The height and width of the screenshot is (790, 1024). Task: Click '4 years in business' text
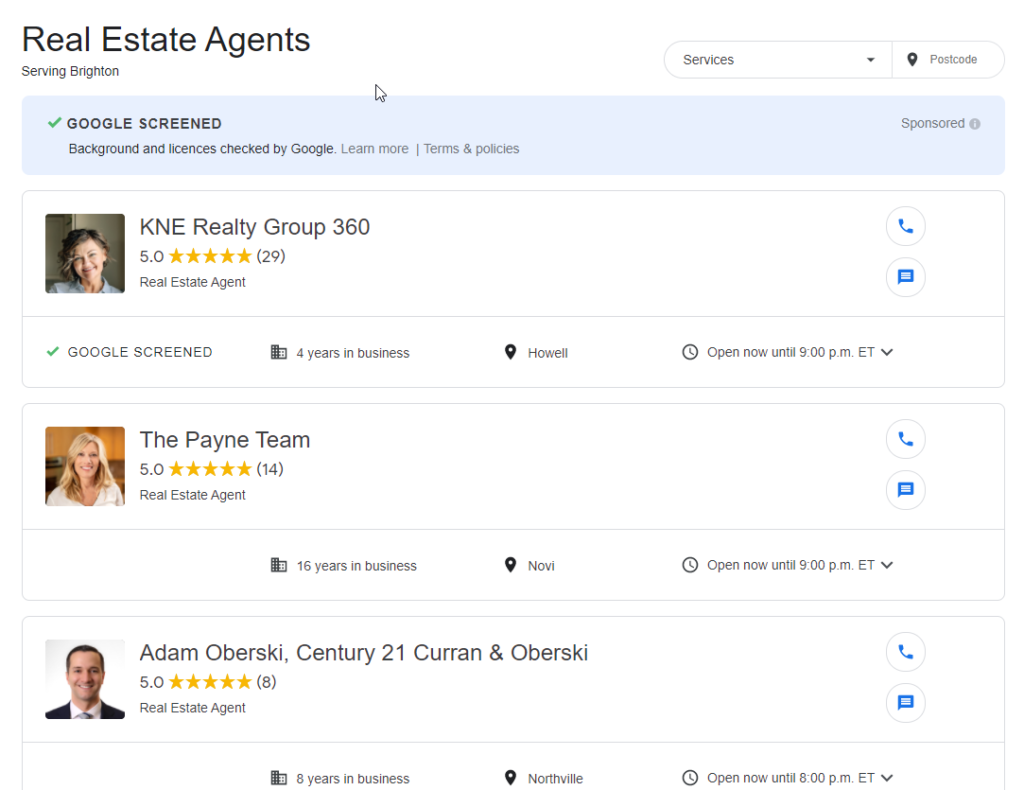pos(353,353)
